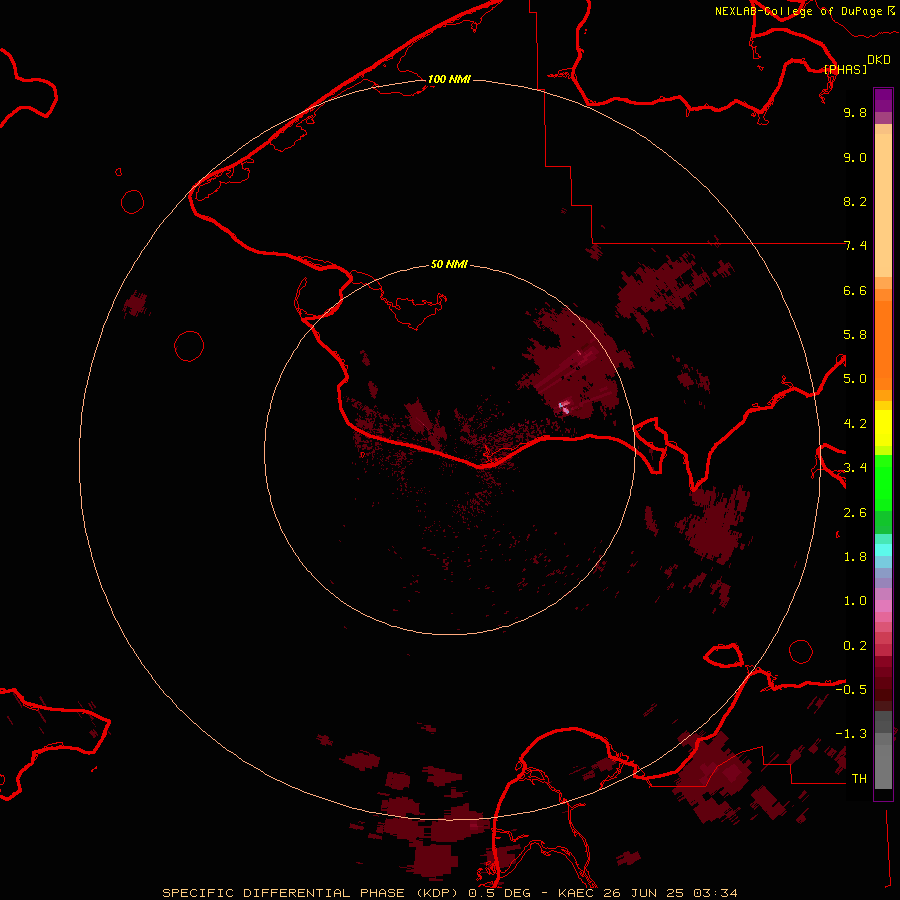Click the bright green band of the color scale
Screen dimensions: 900x900
(883, 483)
